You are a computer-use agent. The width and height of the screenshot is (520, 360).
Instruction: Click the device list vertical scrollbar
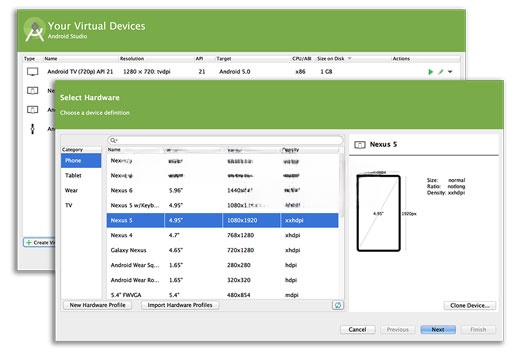click(341, 187)
